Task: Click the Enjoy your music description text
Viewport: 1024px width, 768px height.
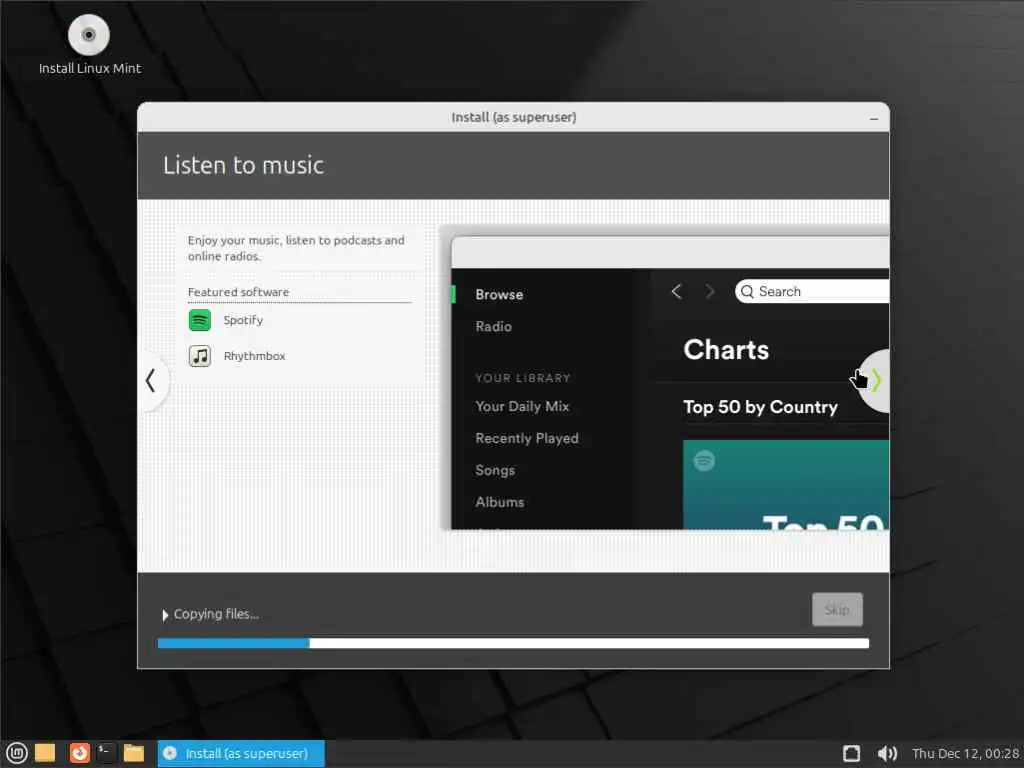Action: coord(296,248)
